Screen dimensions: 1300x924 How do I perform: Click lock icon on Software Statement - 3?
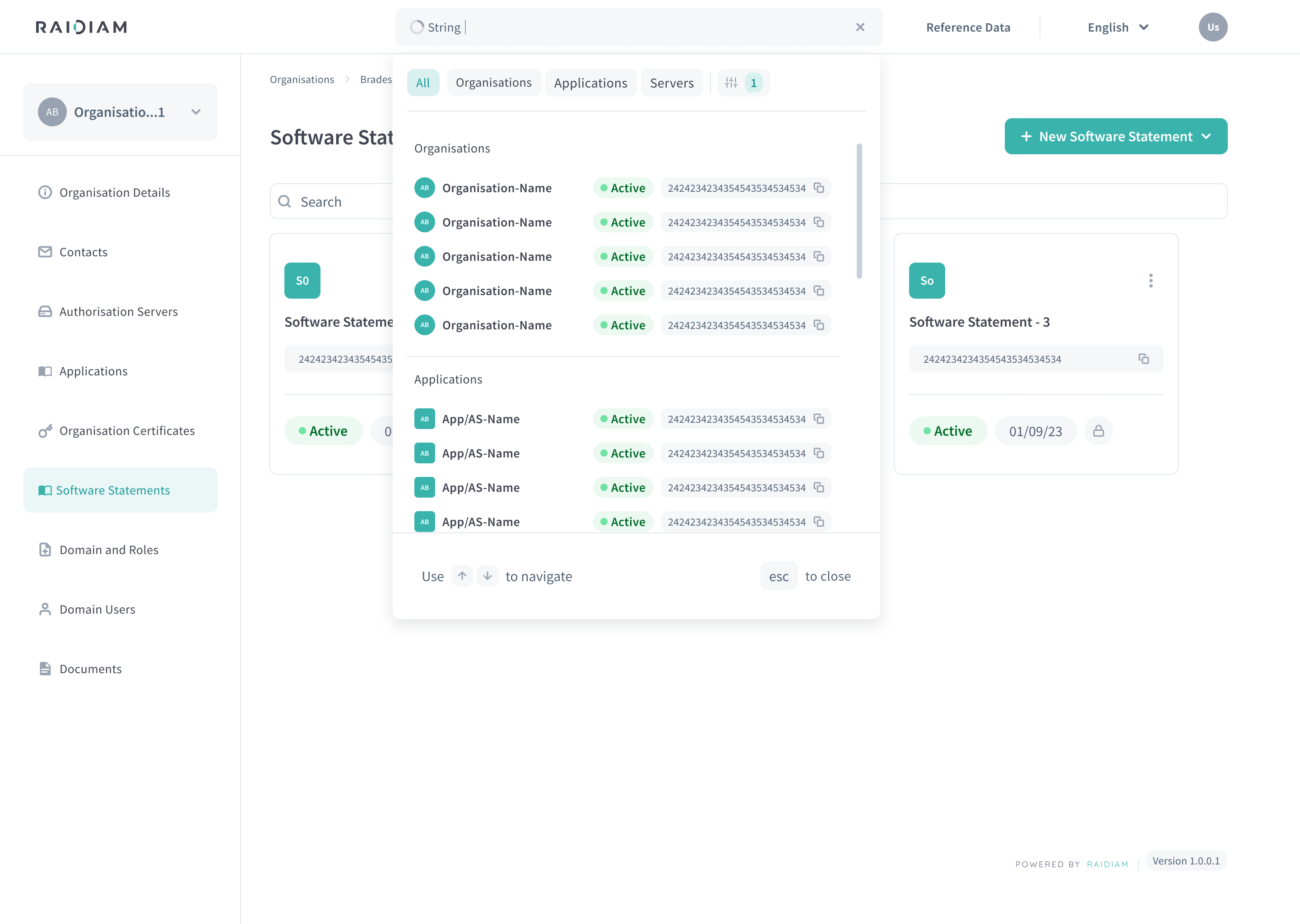tap(1099, 431)
